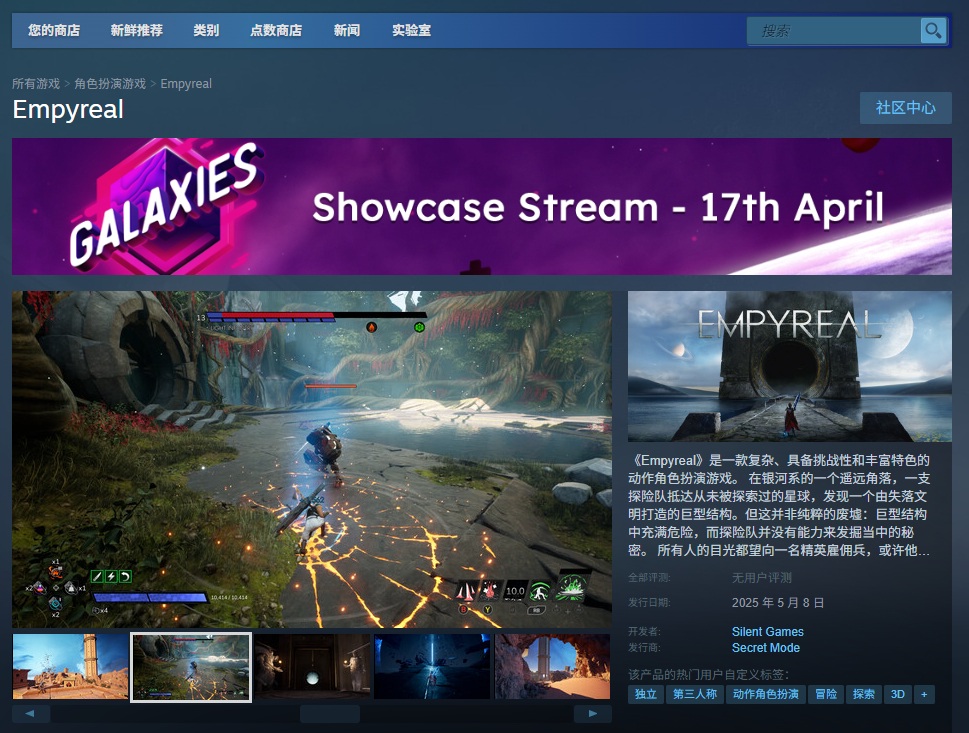Click the 独立 tag

pyautogui.click(x=646, y=694)
